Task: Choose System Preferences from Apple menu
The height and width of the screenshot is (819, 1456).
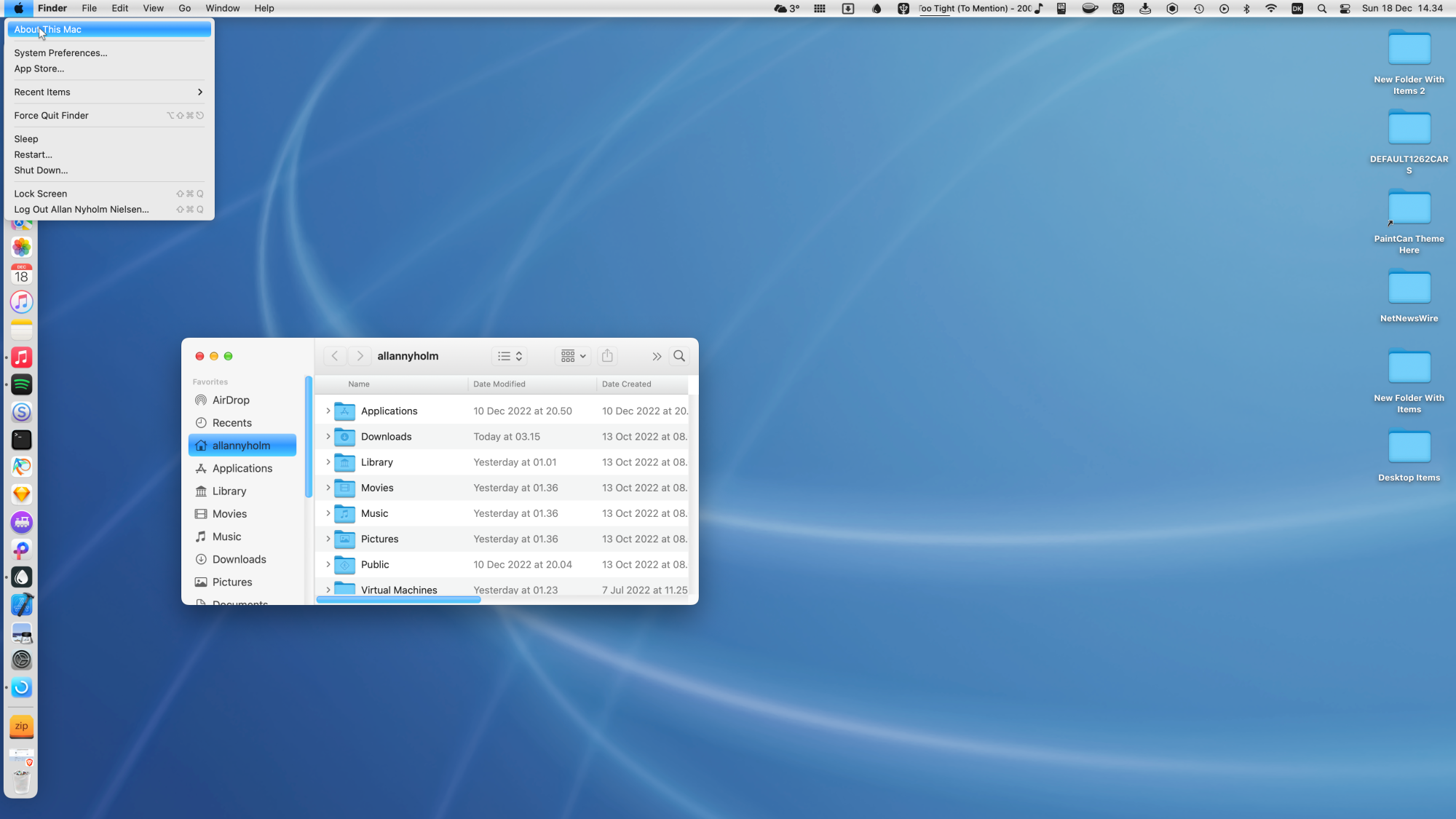Action: [x=60, y=53]
